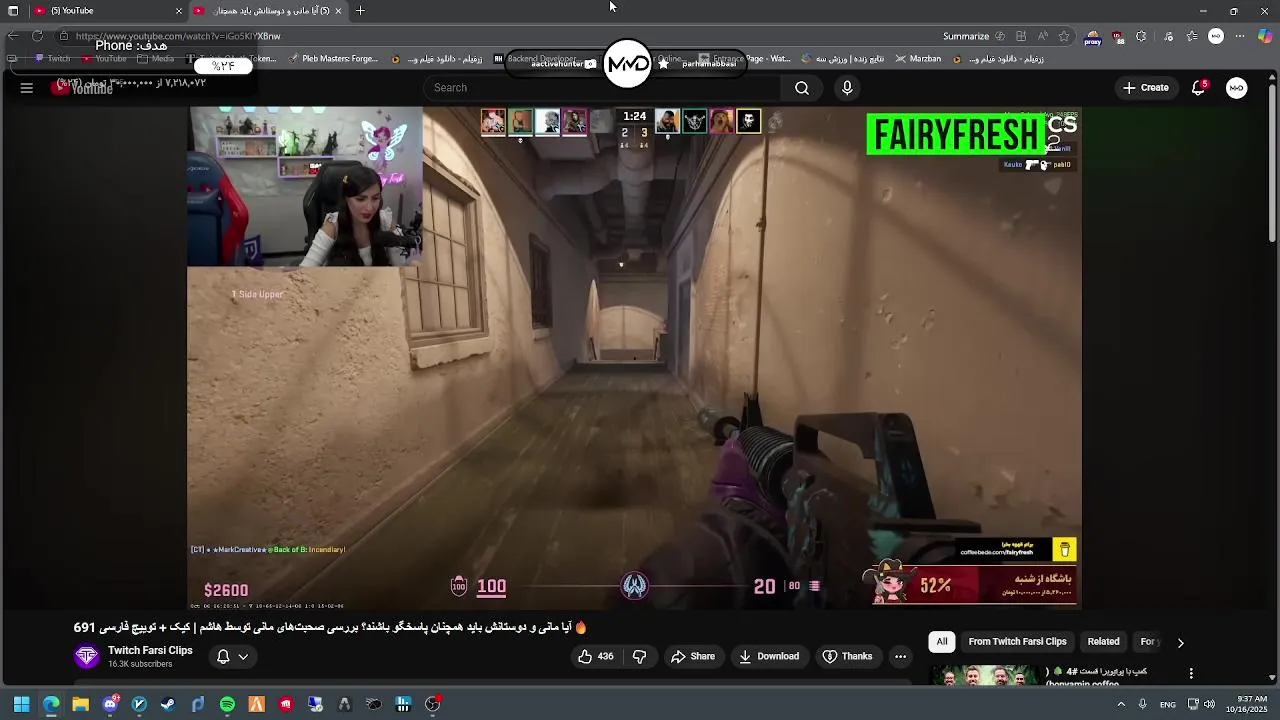This screenshot has width=1280, height=720.
Task: Open the Twitch Farsi Clips channel name
Action: coord(150,650)
